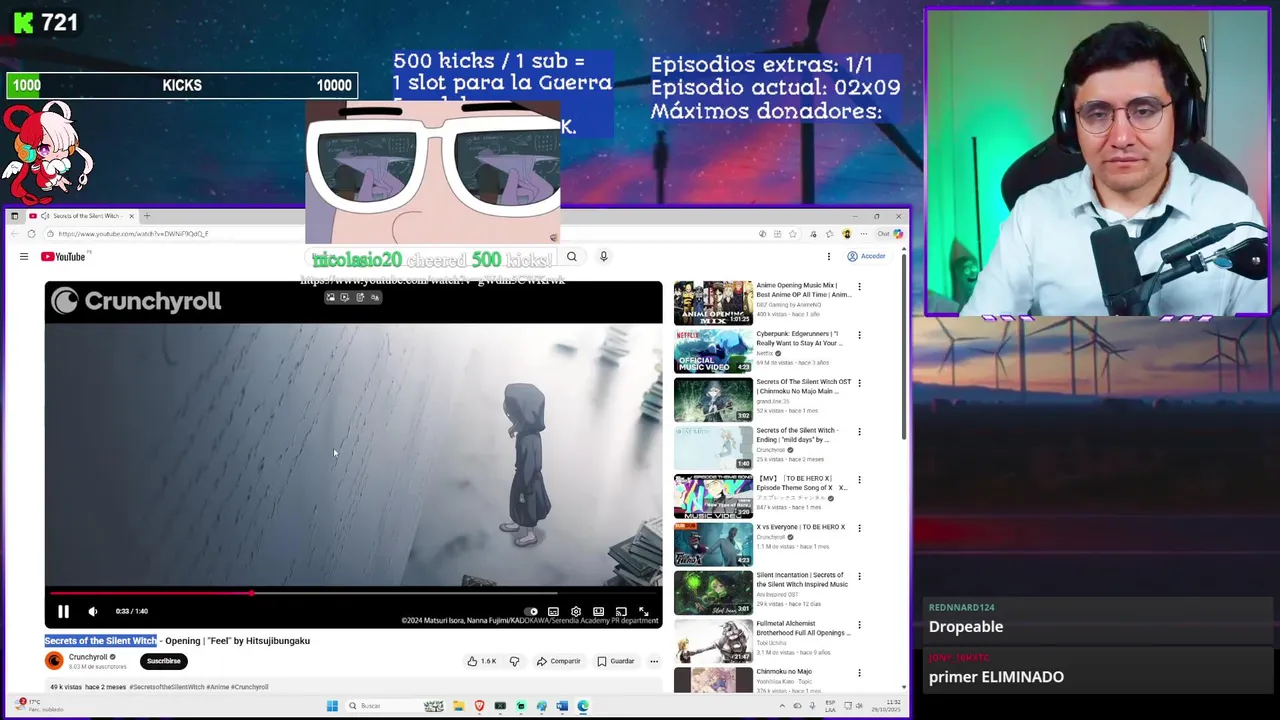Screen dimensions: 1280x720
Task: Start voice search with microphone icon
Action: click(x=603, y=257)
